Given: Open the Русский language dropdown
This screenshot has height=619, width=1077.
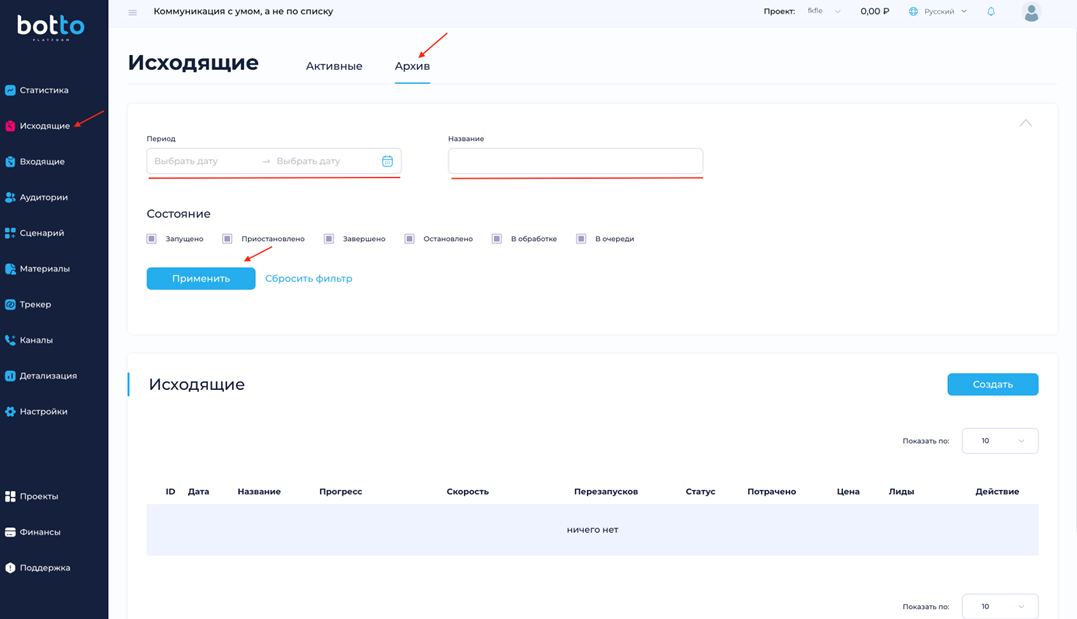Looking at the screenshot, I should pos(938,12).
